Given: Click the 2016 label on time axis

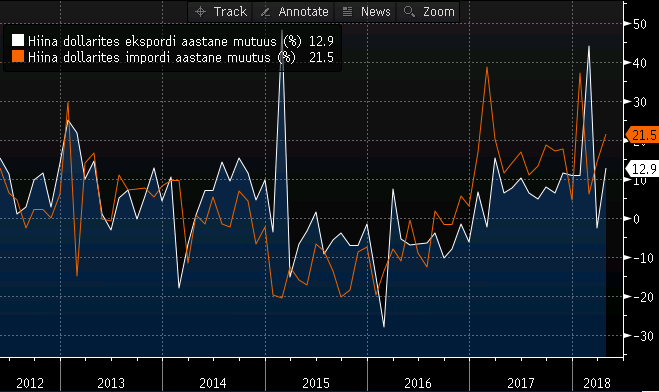Looking at the screenshot, I should point(418,383).
